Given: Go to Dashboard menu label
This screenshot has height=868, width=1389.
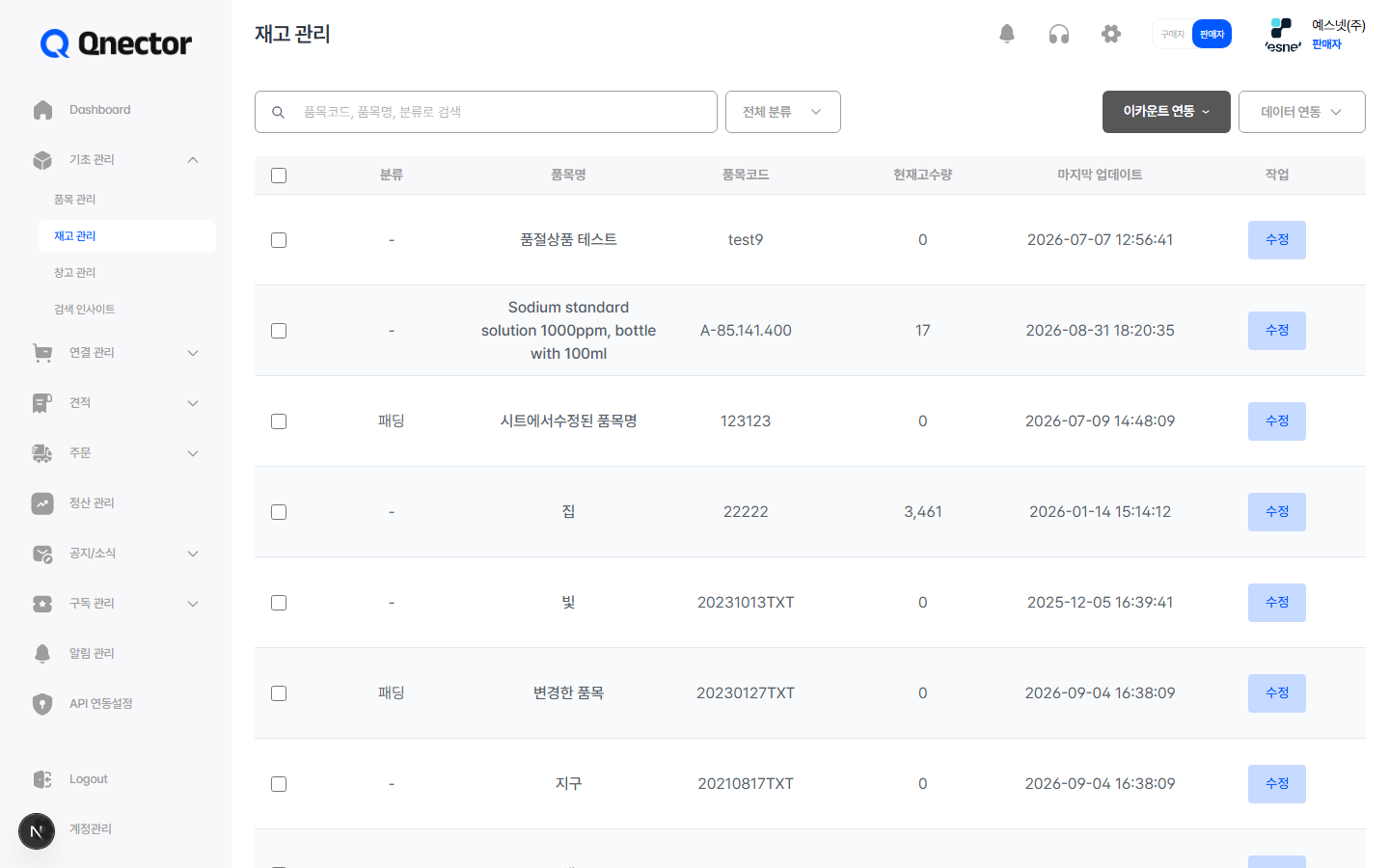Looking at the screenshot, I should 100,110.
